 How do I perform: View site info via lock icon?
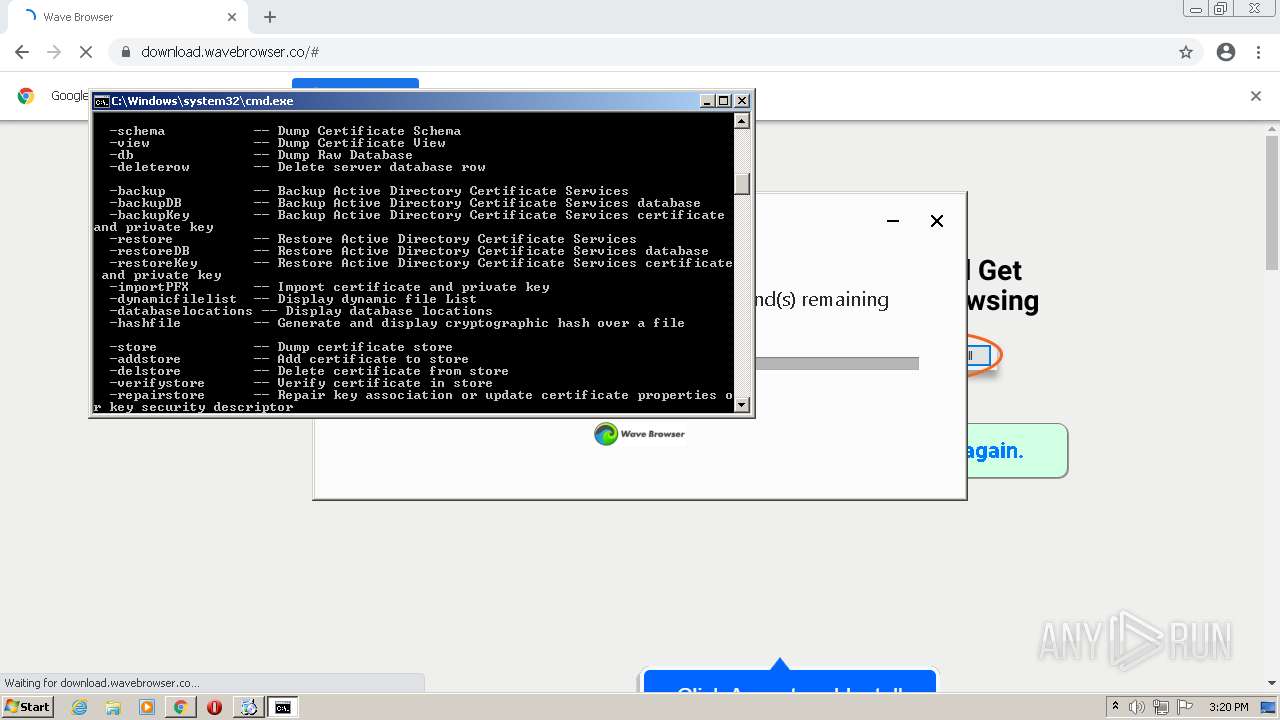pos(125,52)
